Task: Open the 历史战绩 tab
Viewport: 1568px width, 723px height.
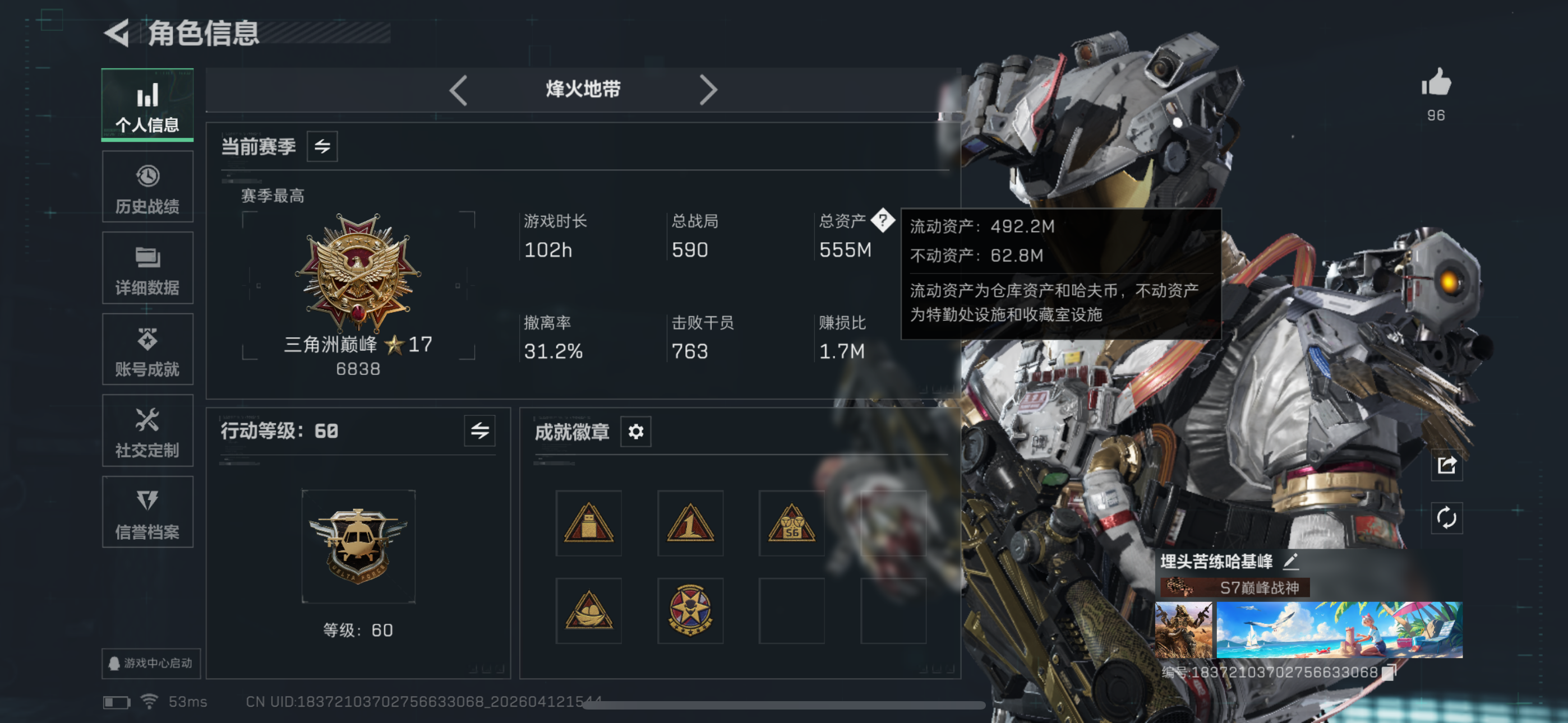Action: [148, 187]
